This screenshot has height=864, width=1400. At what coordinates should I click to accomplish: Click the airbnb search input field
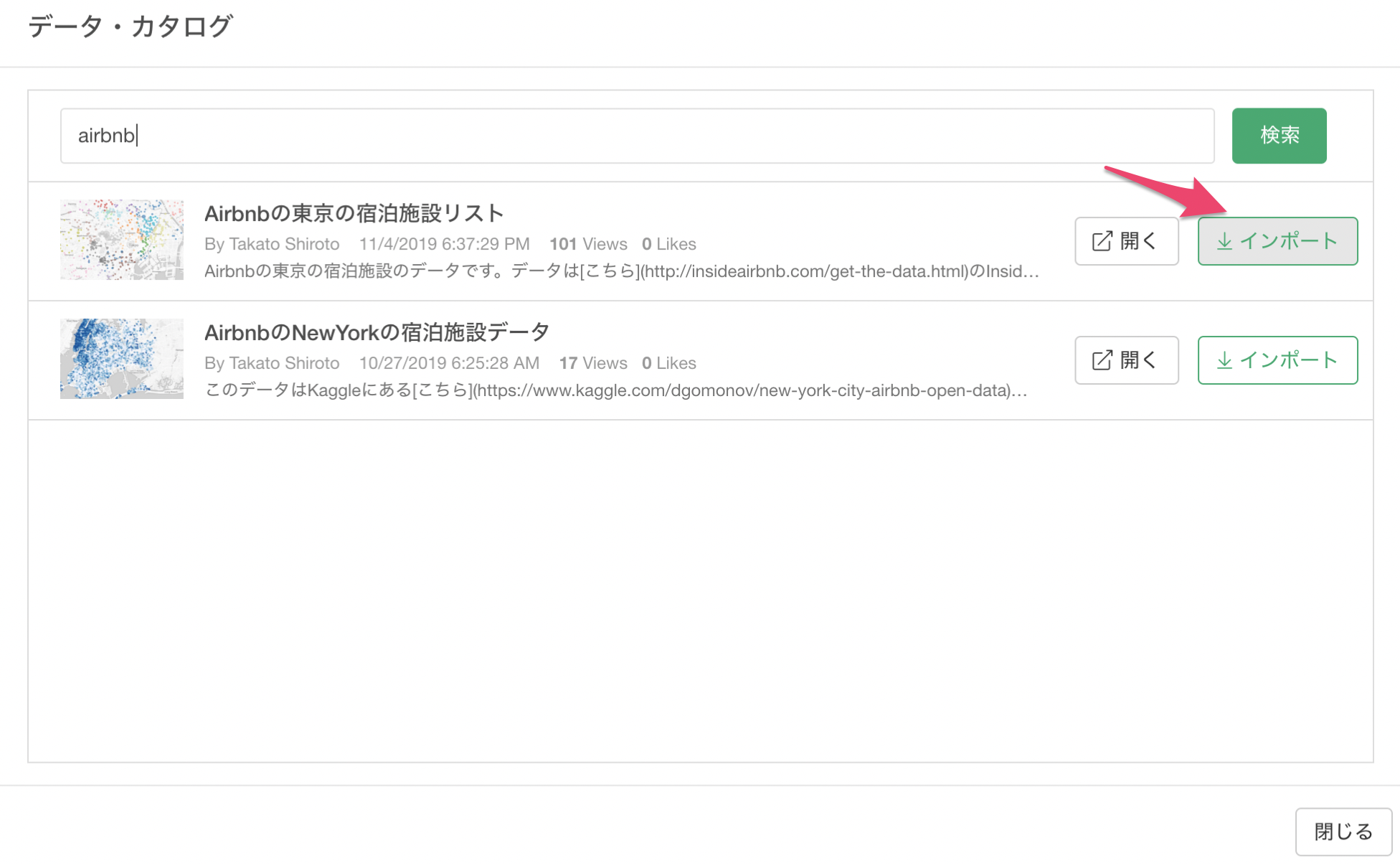637,136
